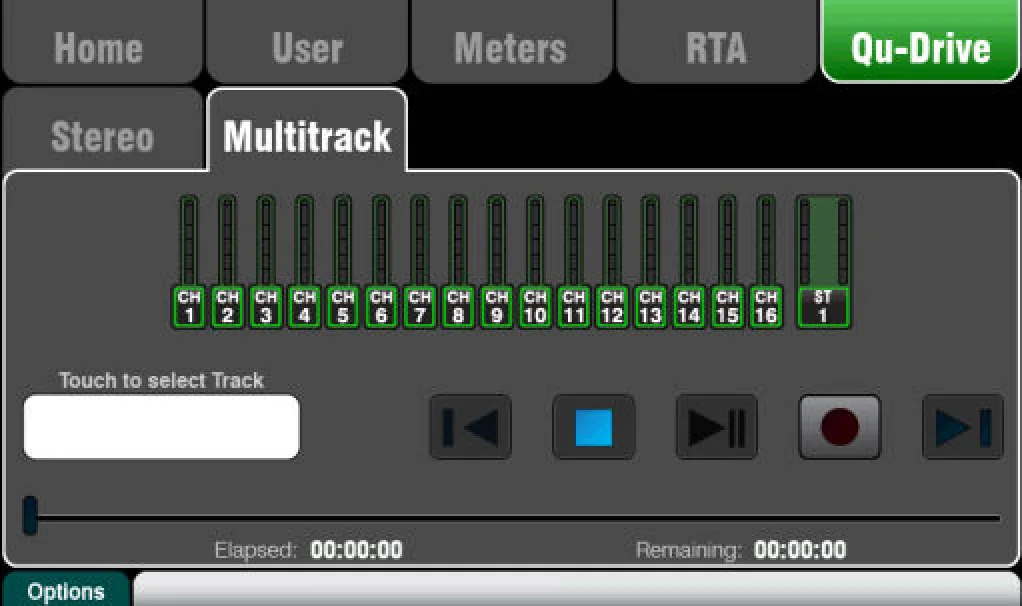The width and height of the screenshot is (1022, 606).
Task: Open the Meters tab
Action: (512, 42)
